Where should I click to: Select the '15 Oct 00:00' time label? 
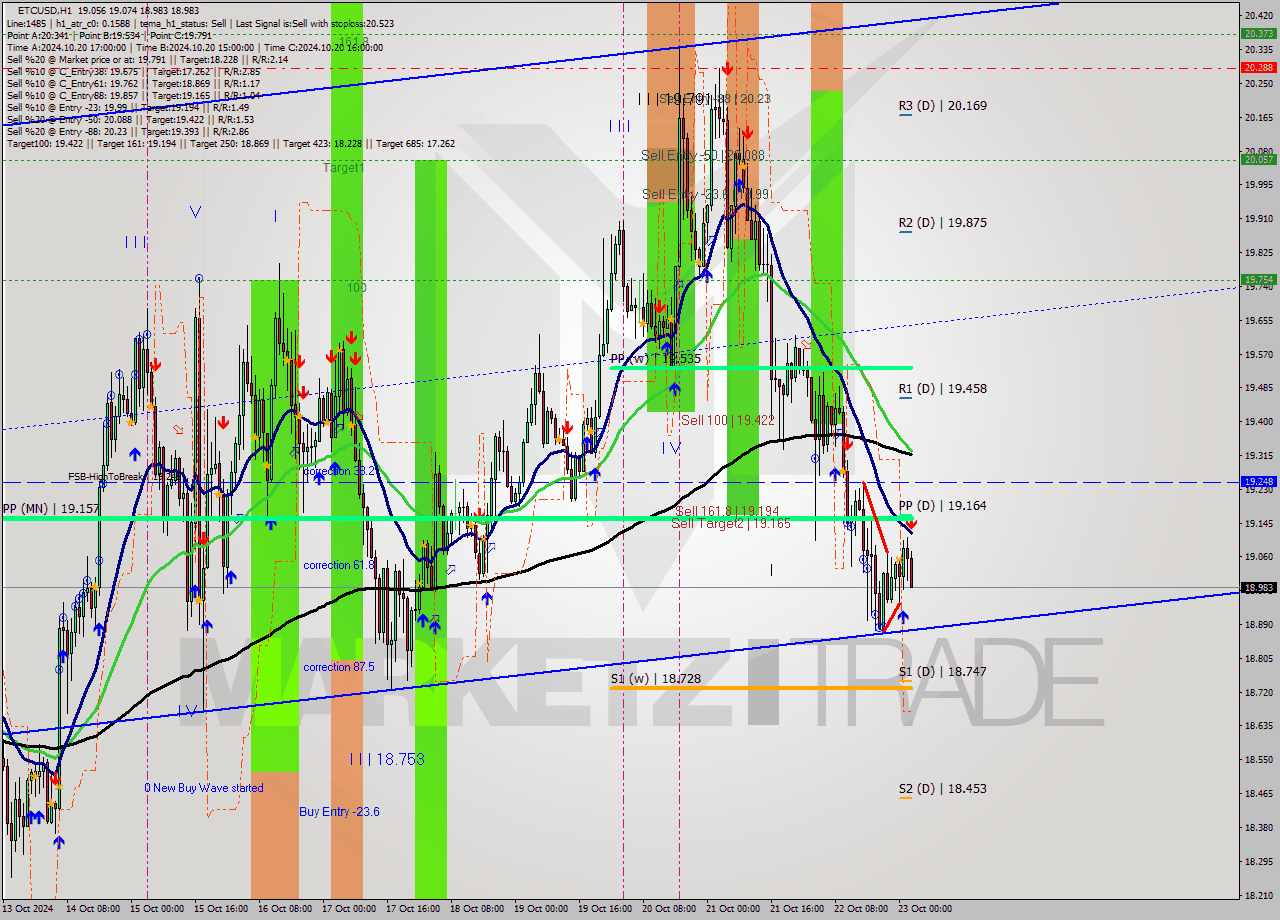point(159,909)
